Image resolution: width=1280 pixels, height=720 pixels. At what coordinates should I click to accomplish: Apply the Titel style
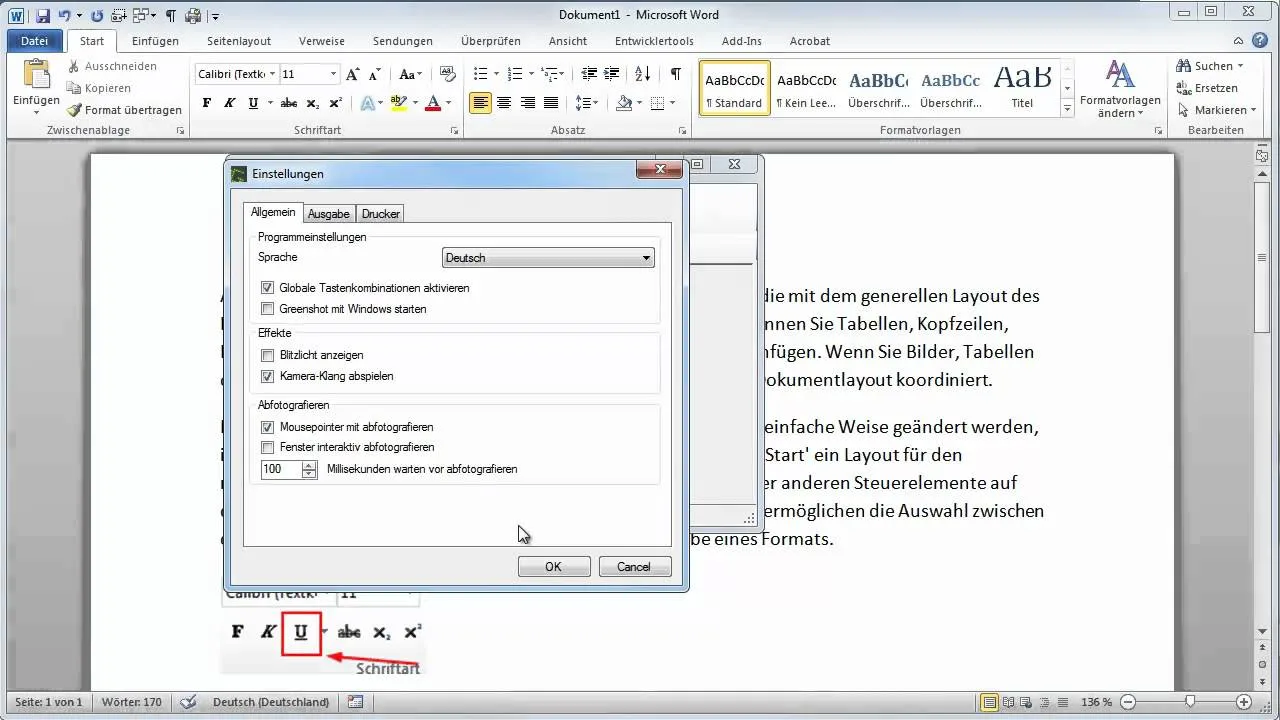[1022, 87]
